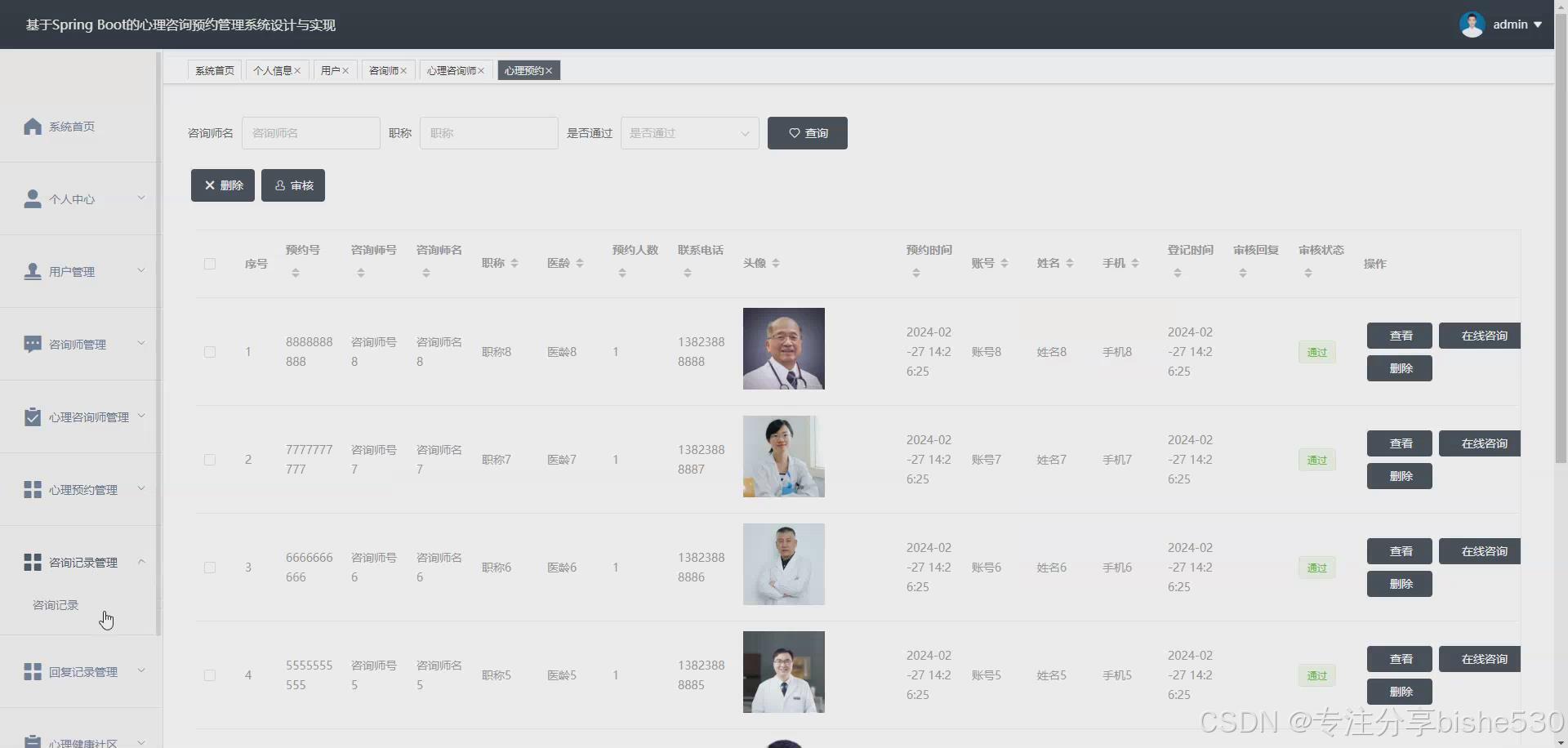Click the 查询 search button
The height and width of the screenshot is (748, 1568).
pyautogui.click(x=808, y=133)
